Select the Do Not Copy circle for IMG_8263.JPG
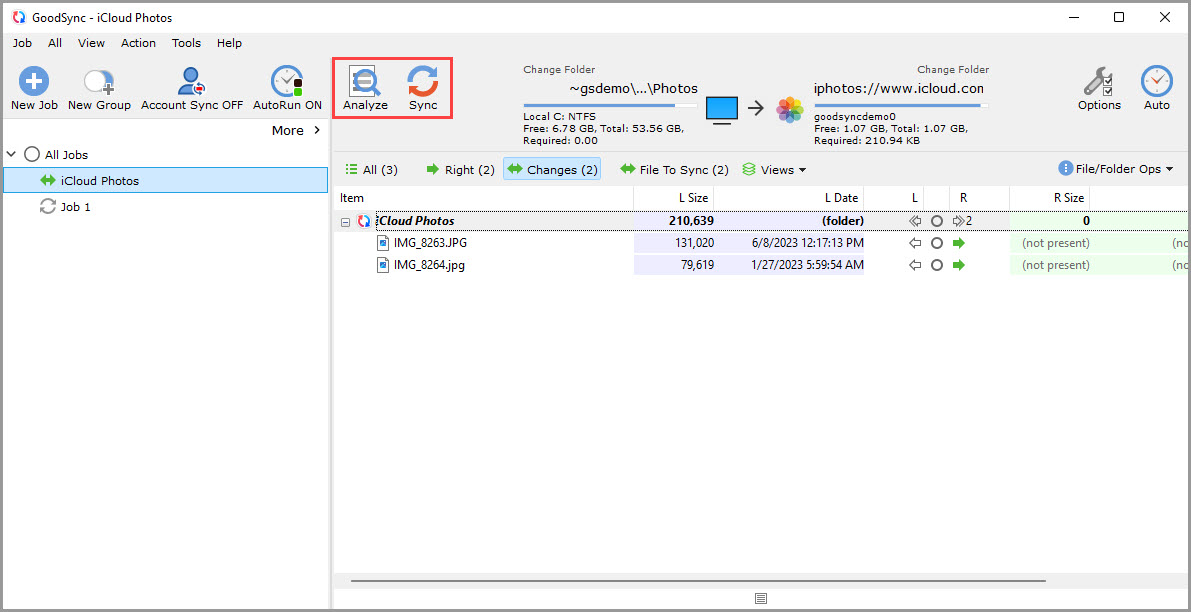The width and height of the screenshot is (1191, 612). point(937,242)
